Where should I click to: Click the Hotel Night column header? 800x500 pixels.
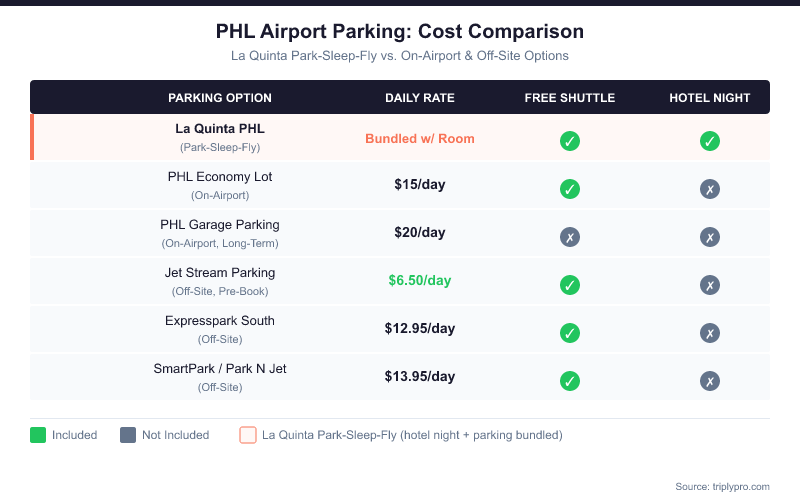710,98
